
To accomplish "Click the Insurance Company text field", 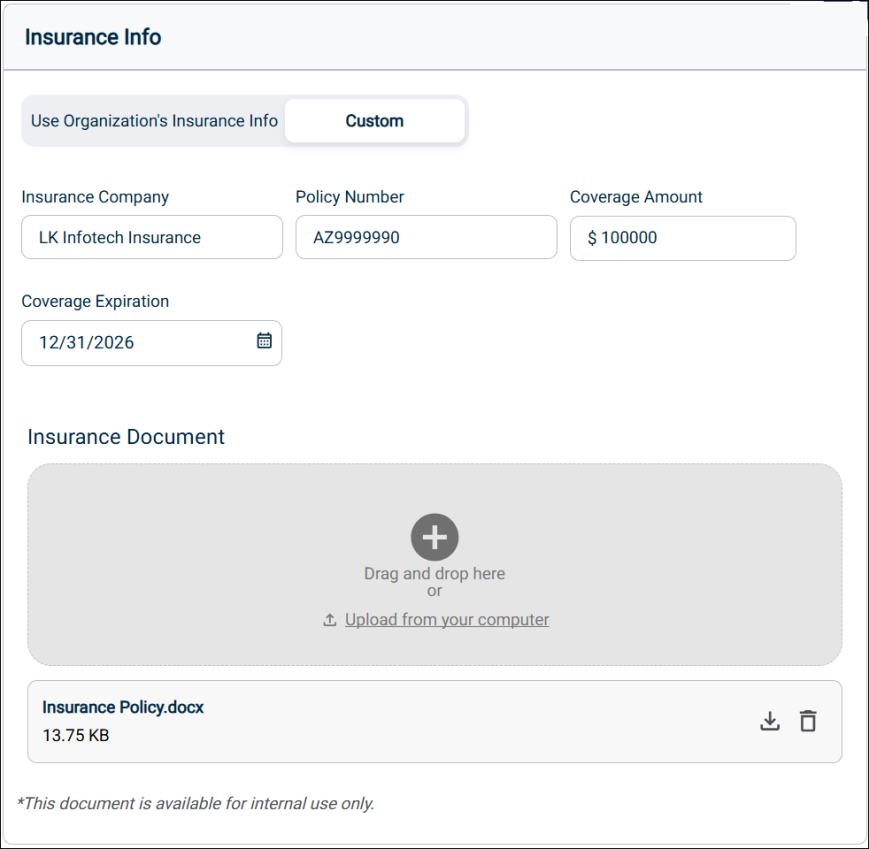I will click(152, 238).
